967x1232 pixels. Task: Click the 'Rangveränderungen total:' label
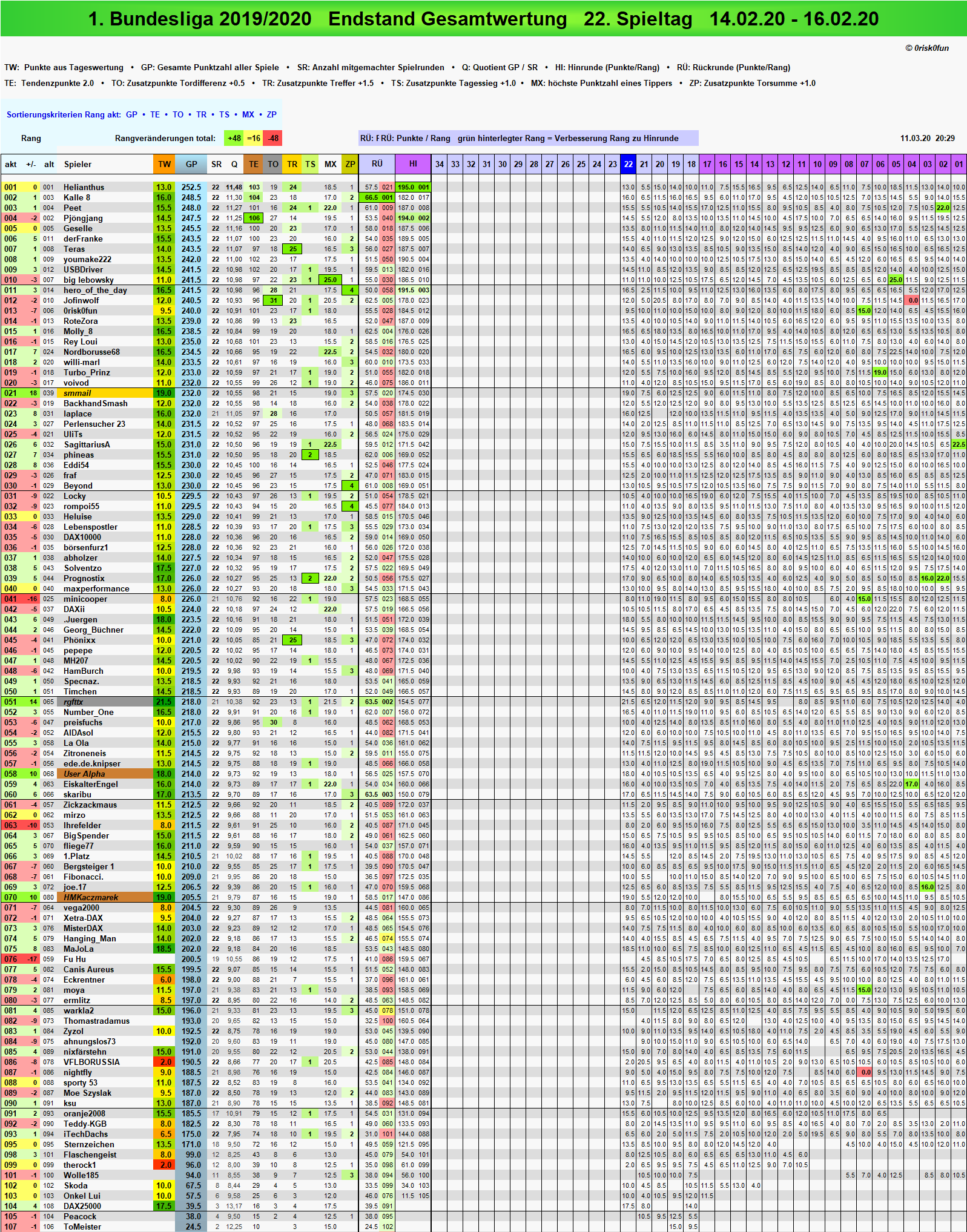pyautogui.click(x=165, y=138)
